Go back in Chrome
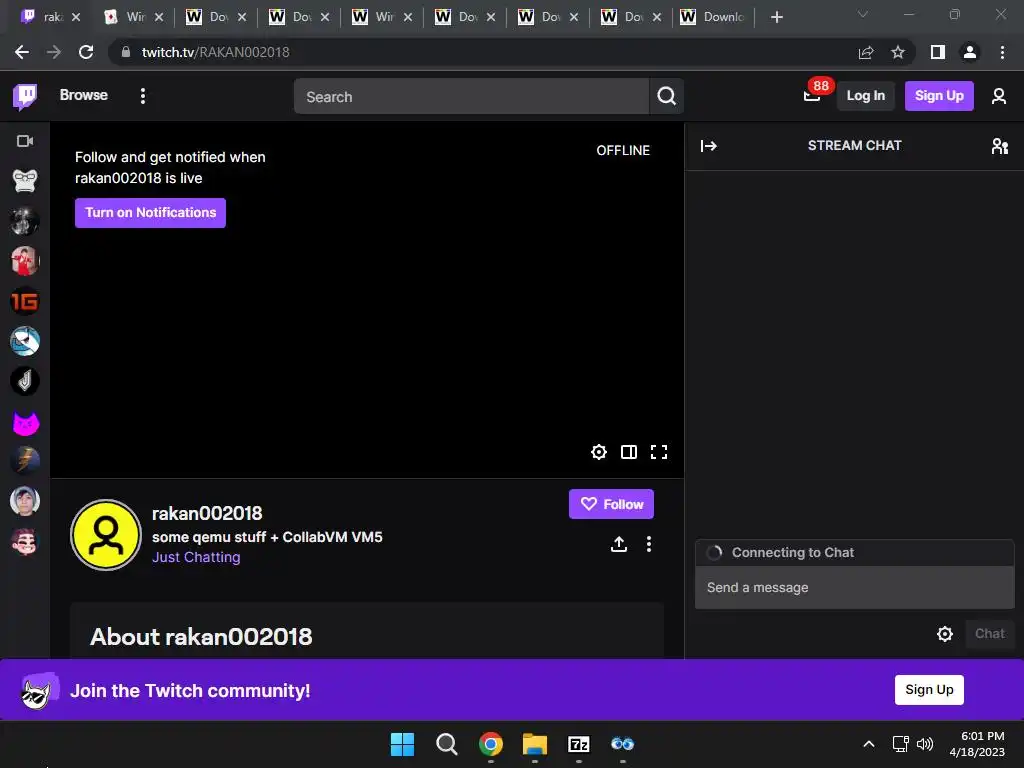The width and height of the screenshot is (1024, 768). pos(22,52)
